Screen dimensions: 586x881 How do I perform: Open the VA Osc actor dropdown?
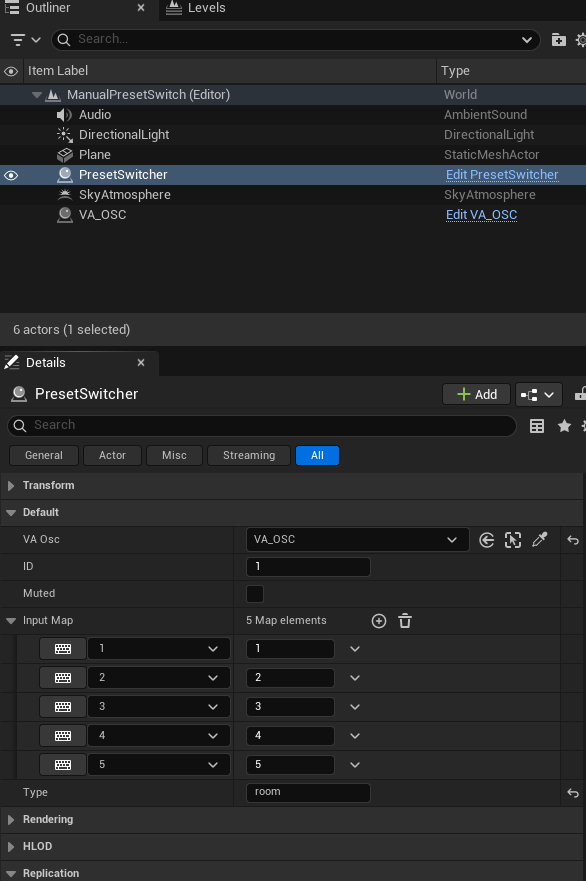click(x=357, y=540)
